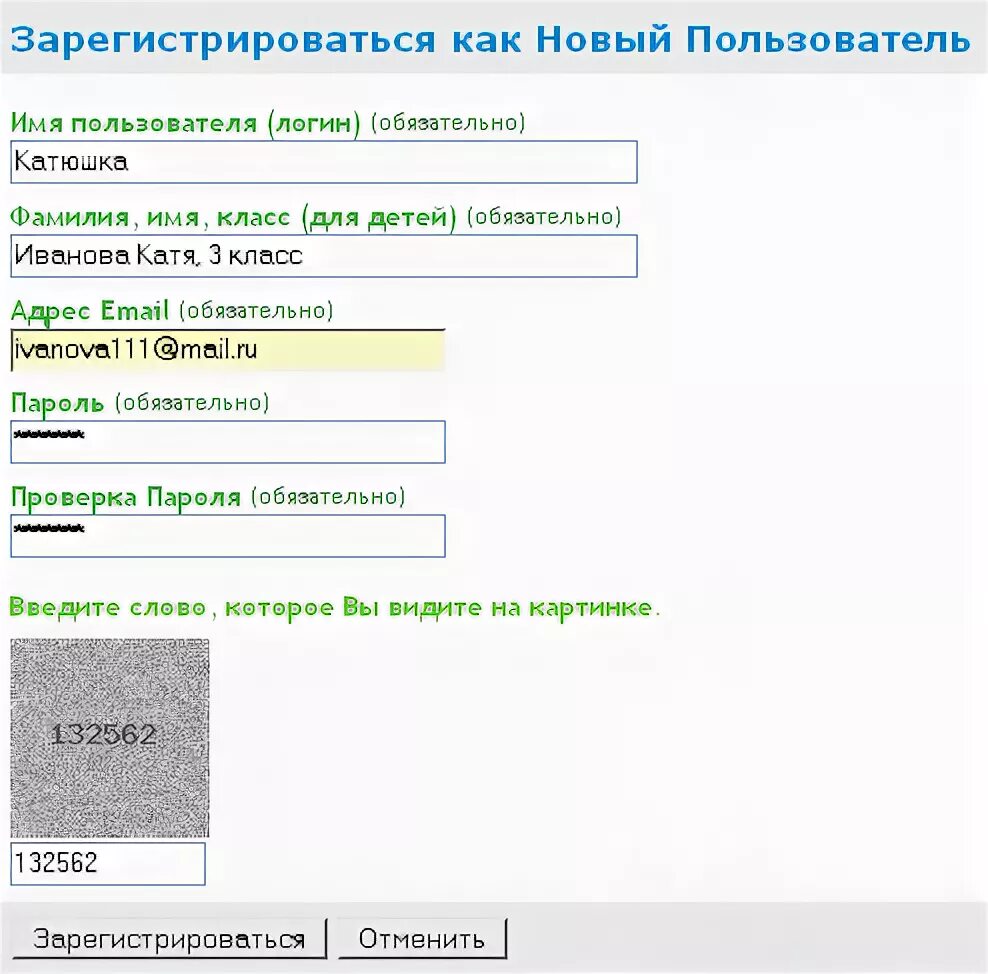The image size is (988, 974).
Task: Click the heading Зарегистрироваться как Новый Пользователь
Action: click(x=490, y=39)
